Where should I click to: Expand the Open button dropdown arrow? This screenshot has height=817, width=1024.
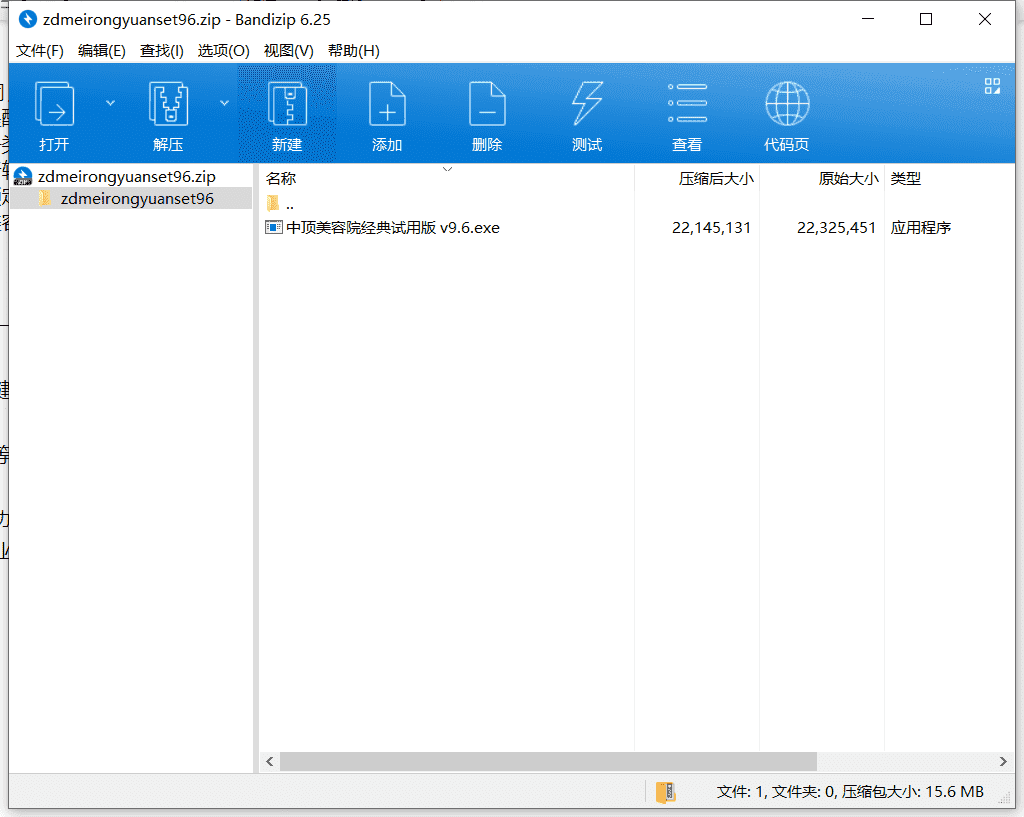(x=110, y=103)
